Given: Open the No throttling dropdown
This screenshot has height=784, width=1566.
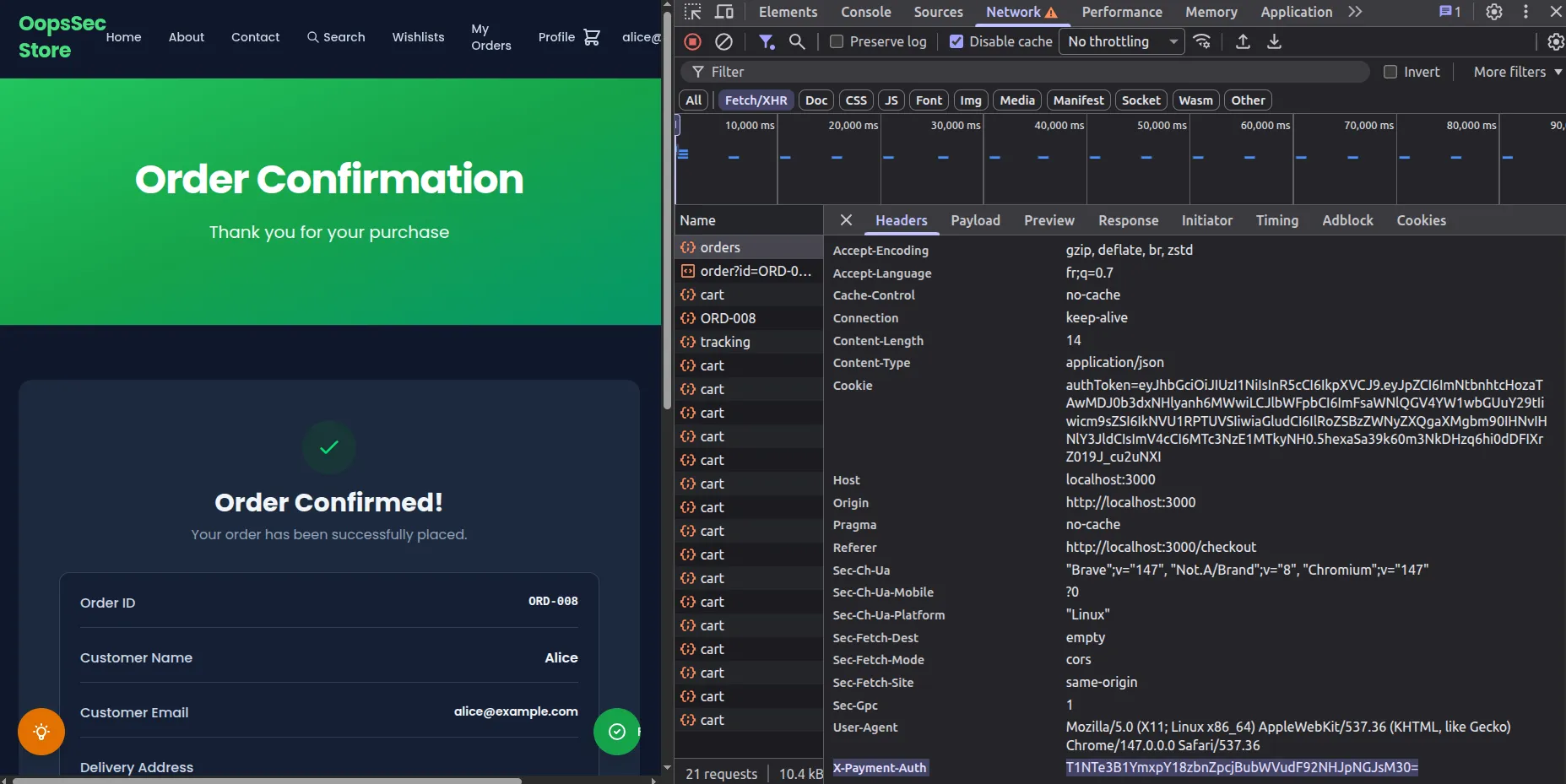Looking at the screenshot, I should coord(1121,41).
